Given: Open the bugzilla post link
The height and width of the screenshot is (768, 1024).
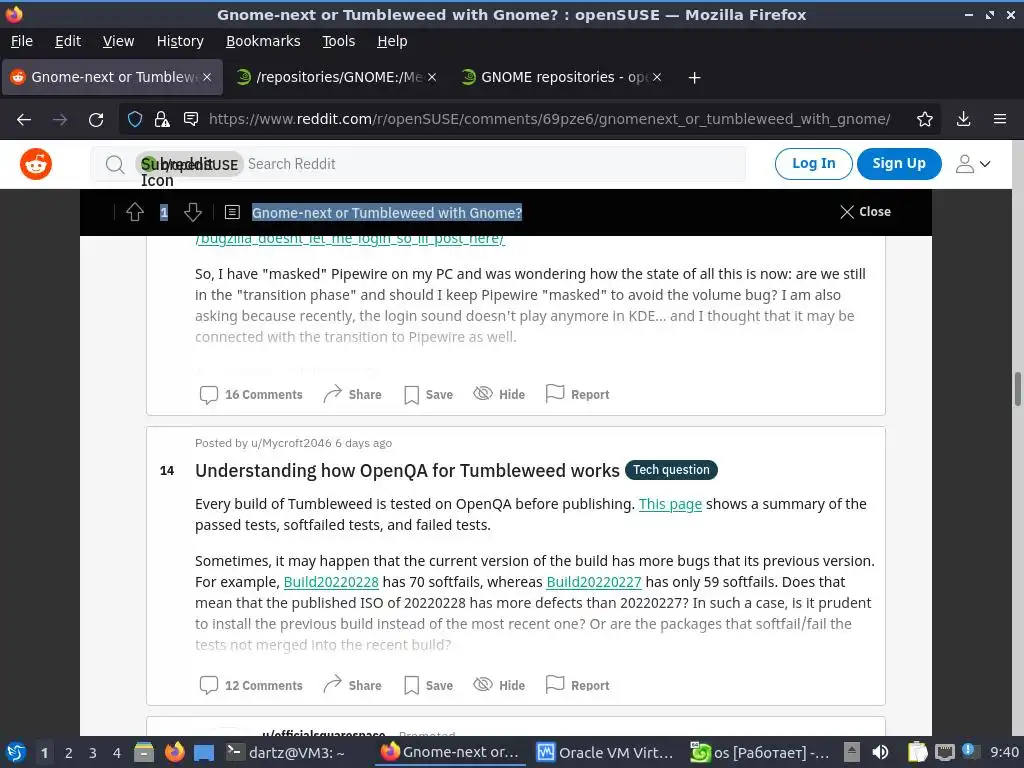Looking at the screenshot, I should [x=350, y=239].
